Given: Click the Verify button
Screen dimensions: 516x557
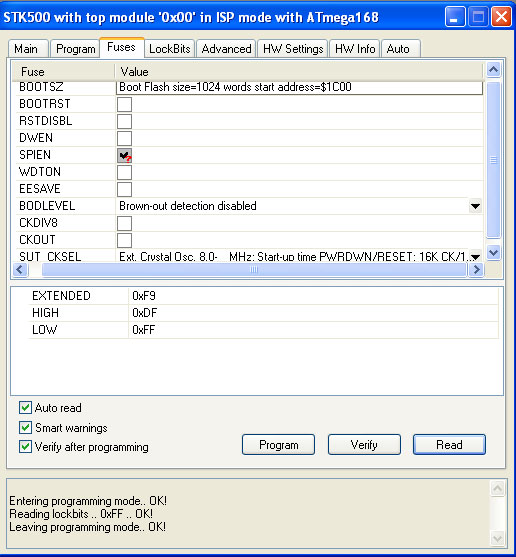Looking at the screenshot, I should click(x=364, y=445).
